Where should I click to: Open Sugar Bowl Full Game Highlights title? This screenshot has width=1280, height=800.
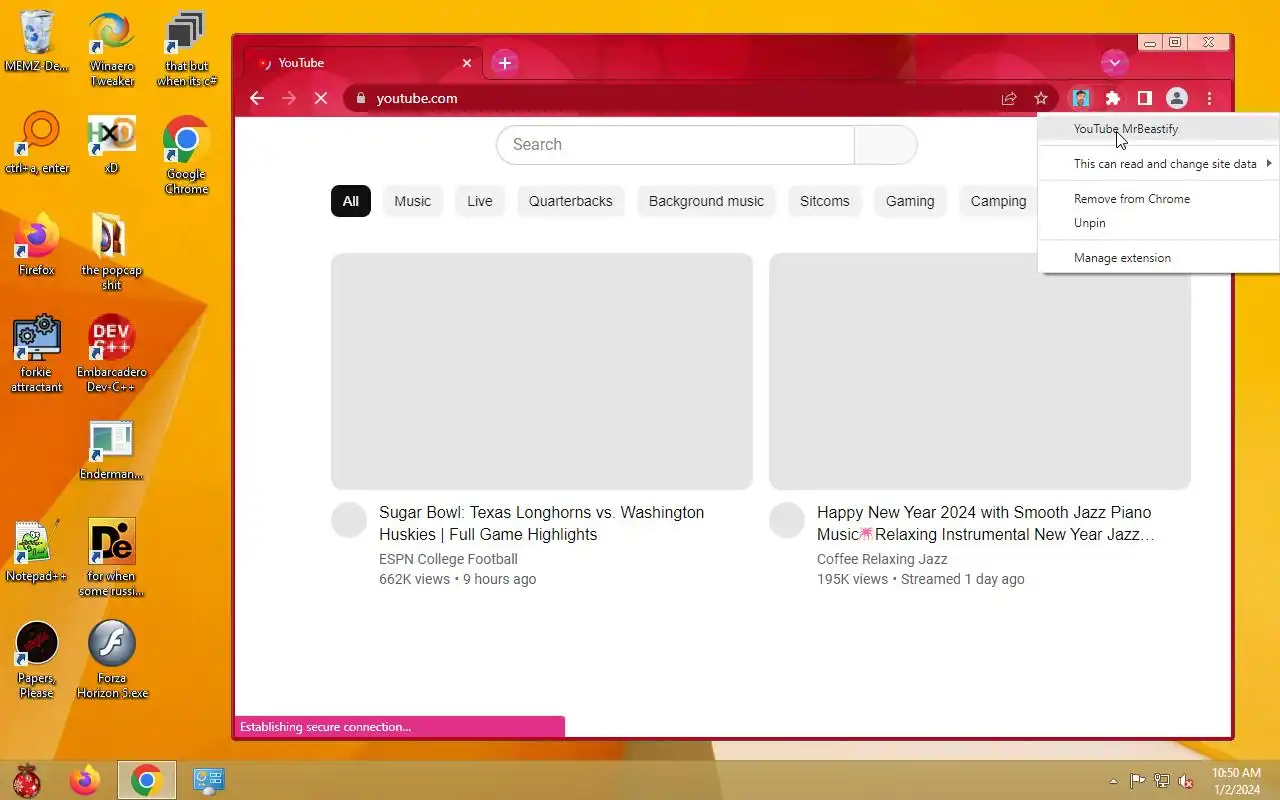[x=542, y=523]
